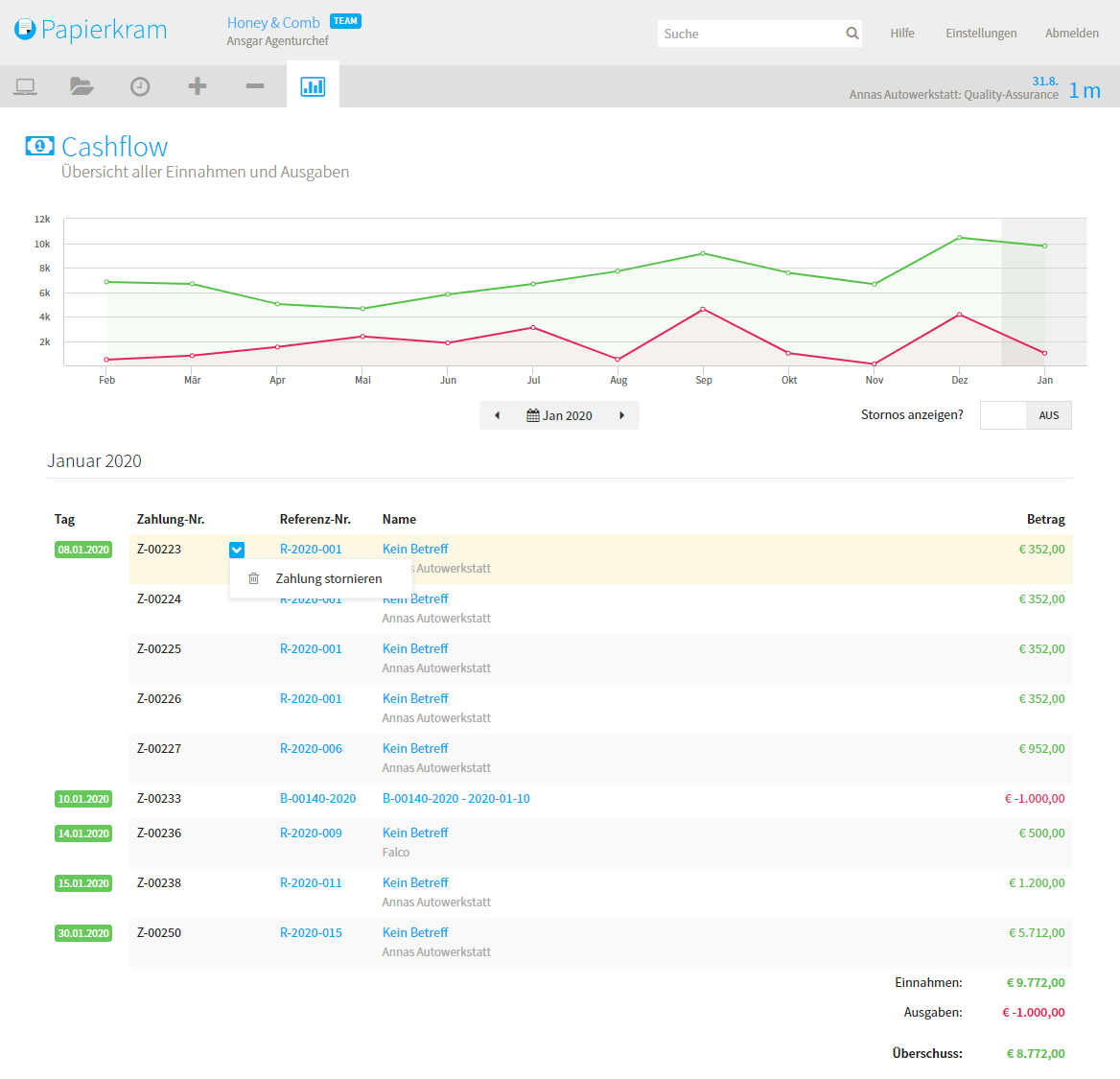
Task: Open the B-00140-2020 - 2020-01-10 entry
Action: [x=455, y=799]
